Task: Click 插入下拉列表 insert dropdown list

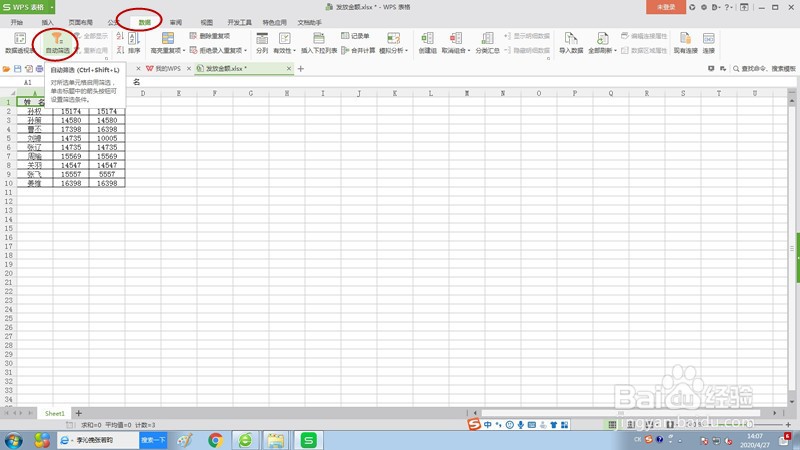Action: click(x=319, y=43)
